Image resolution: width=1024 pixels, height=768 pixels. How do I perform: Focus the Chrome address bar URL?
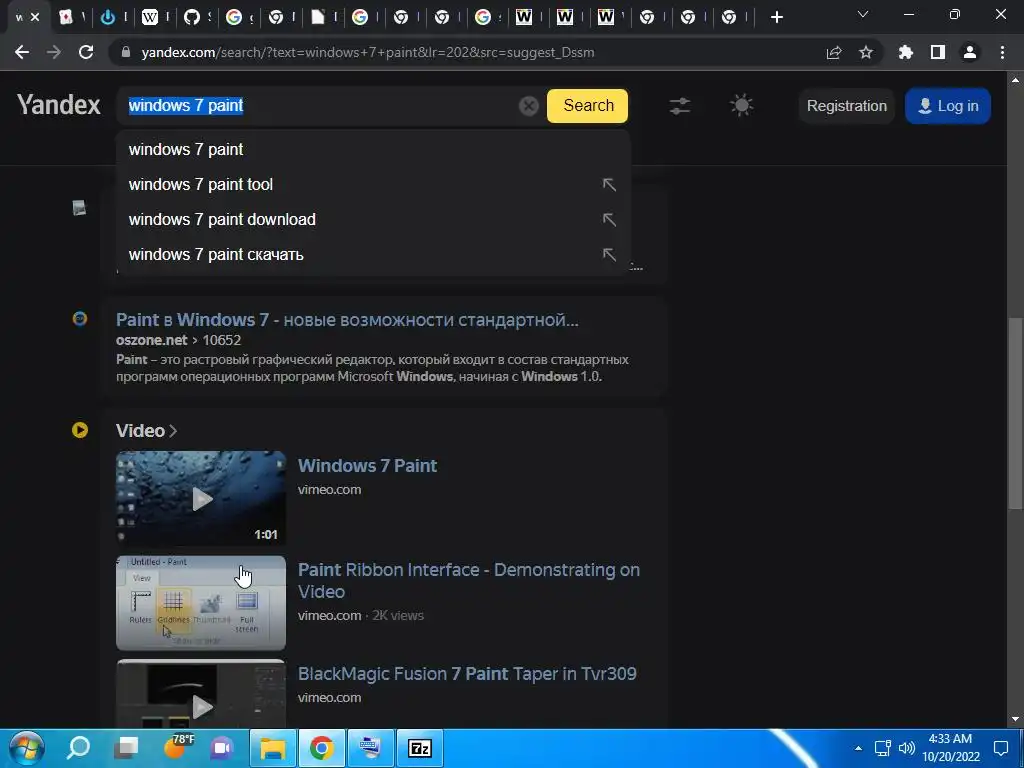pos(368,52)
